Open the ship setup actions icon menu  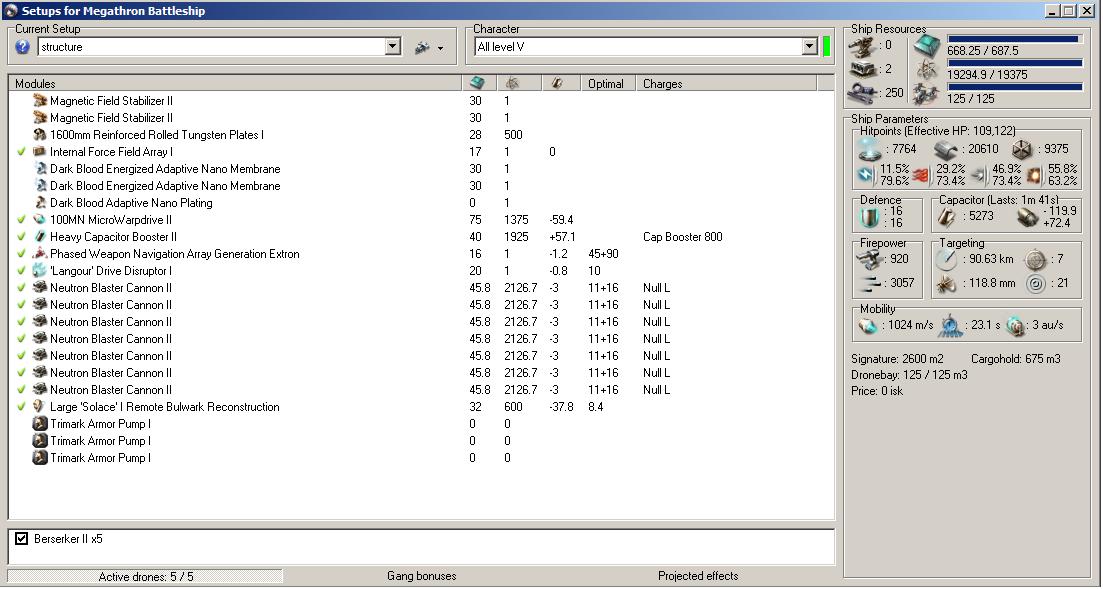pyautogui.click(x=428, y=48)
